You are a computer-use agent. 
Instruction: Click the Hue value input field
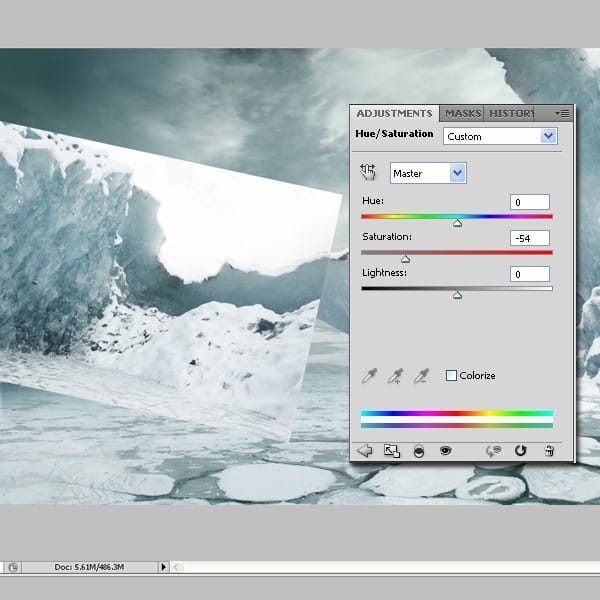click(x=529, y=202)
